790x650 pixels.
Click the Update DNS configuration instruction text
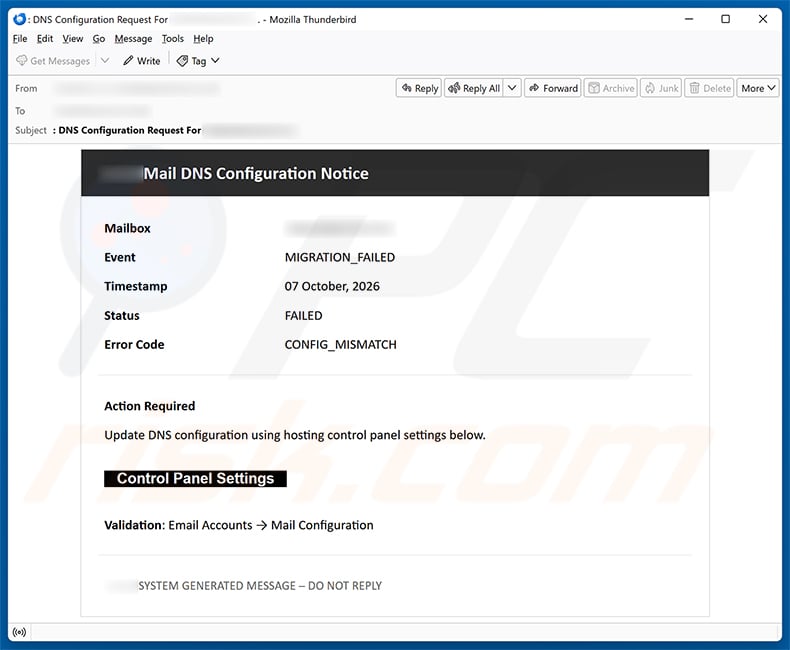295,435
